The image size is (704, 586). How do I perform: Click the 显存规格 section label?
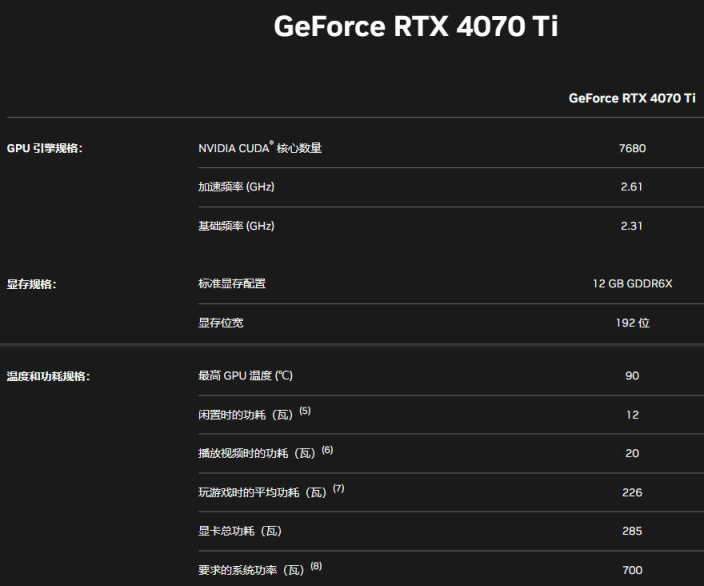[32, 284]
